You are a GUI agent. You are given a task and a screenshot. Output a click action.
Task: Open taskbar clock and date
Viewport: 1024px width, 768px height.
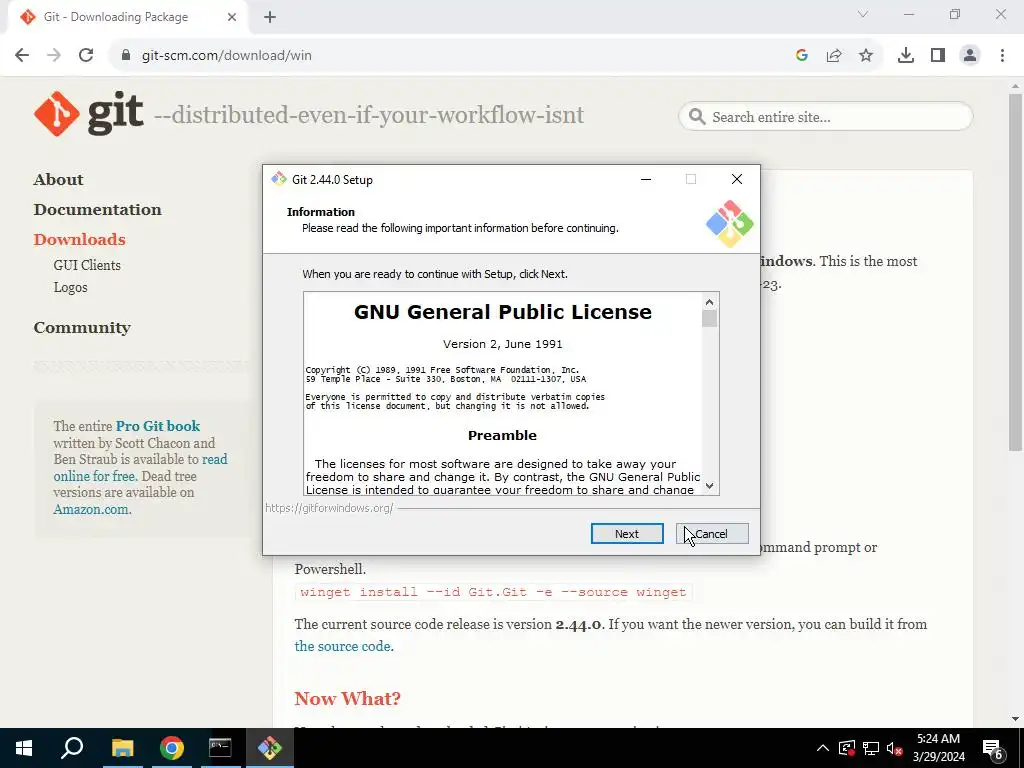point(938,748)
